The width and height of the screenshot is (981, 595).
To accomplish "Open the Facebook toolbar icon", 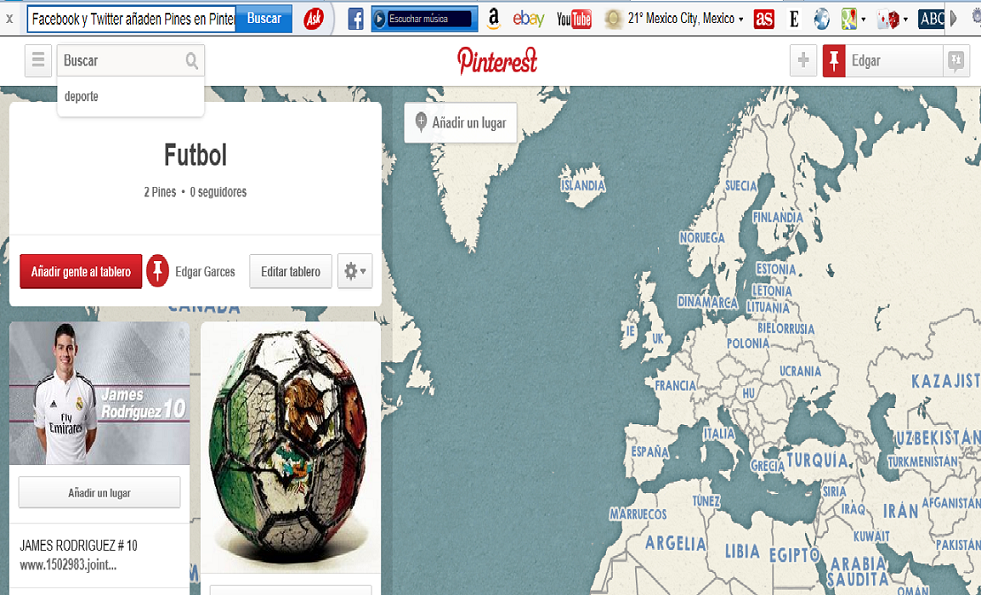I will coord(355,19).
